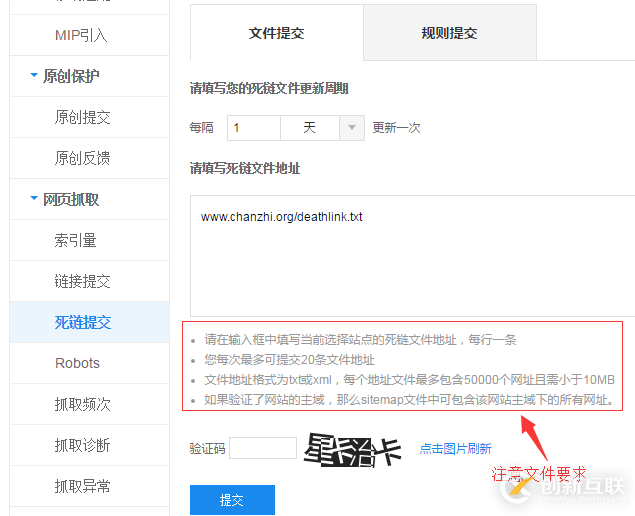
Task: Open the 规则提交 tab
Action: (x=449, y=33)
